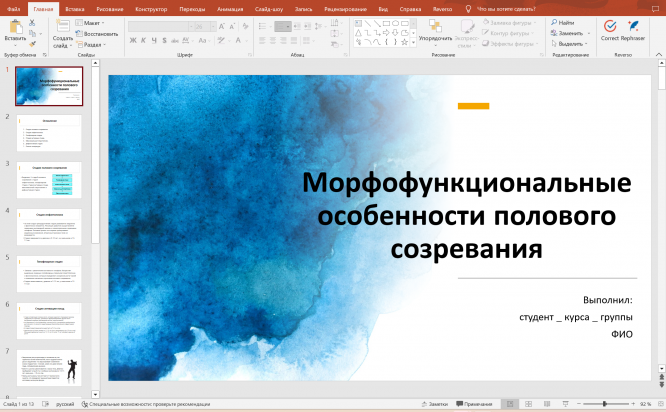Screen dimensions: 666x412
Task: Click the Заменить replace button
Action: coord(571,33)
